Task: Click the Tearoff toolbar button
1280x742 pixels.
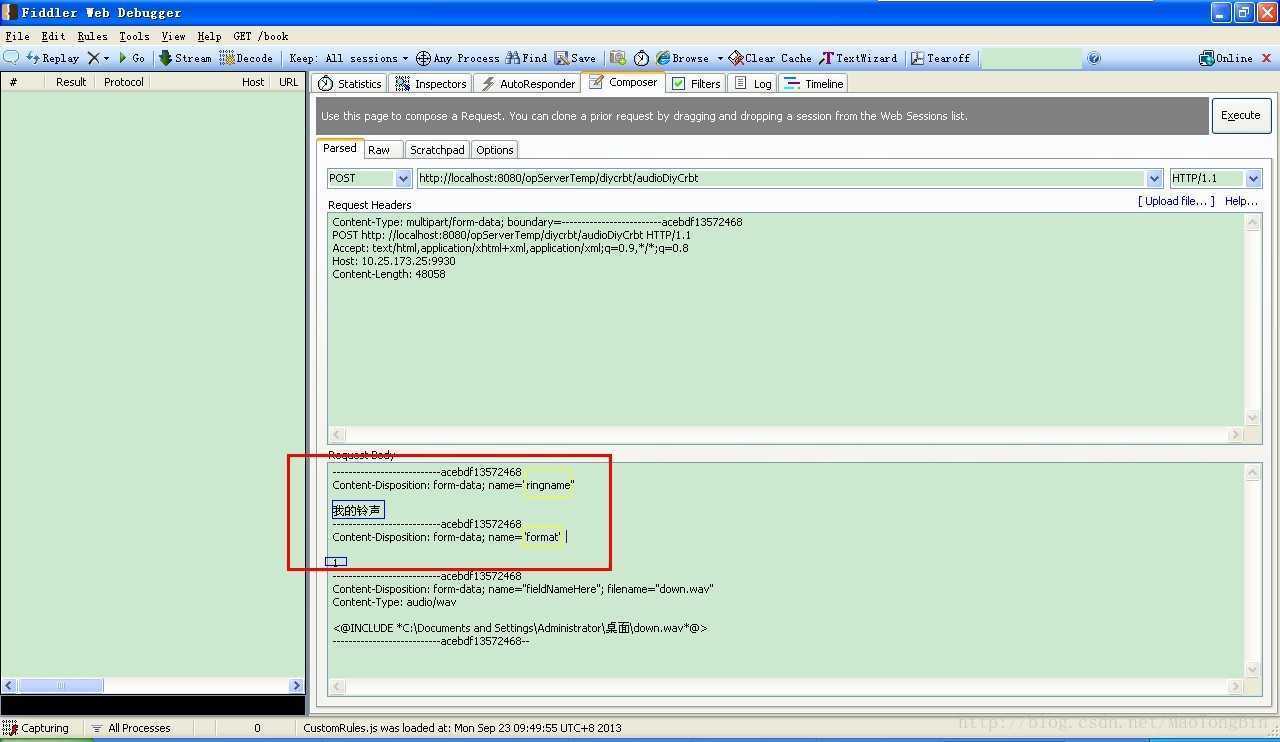Action: click(x=940, y=58)
